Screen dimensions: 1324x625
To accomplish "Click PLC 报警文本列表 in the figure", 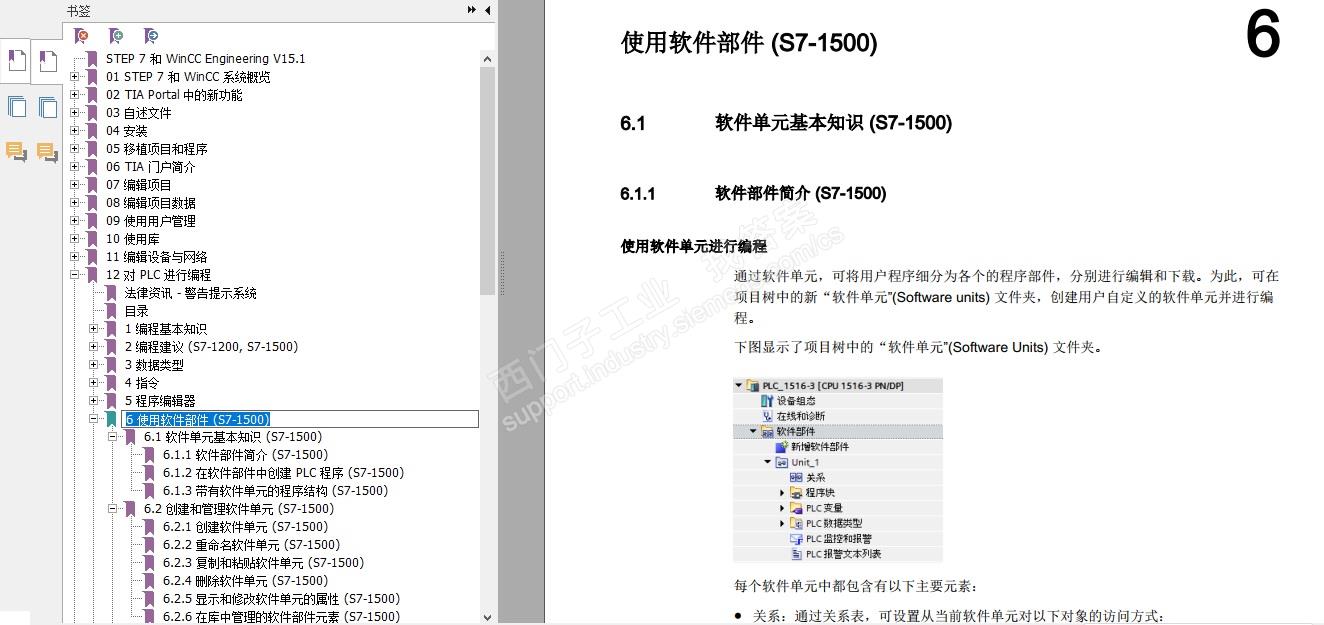I will click(x=843, y=554).
